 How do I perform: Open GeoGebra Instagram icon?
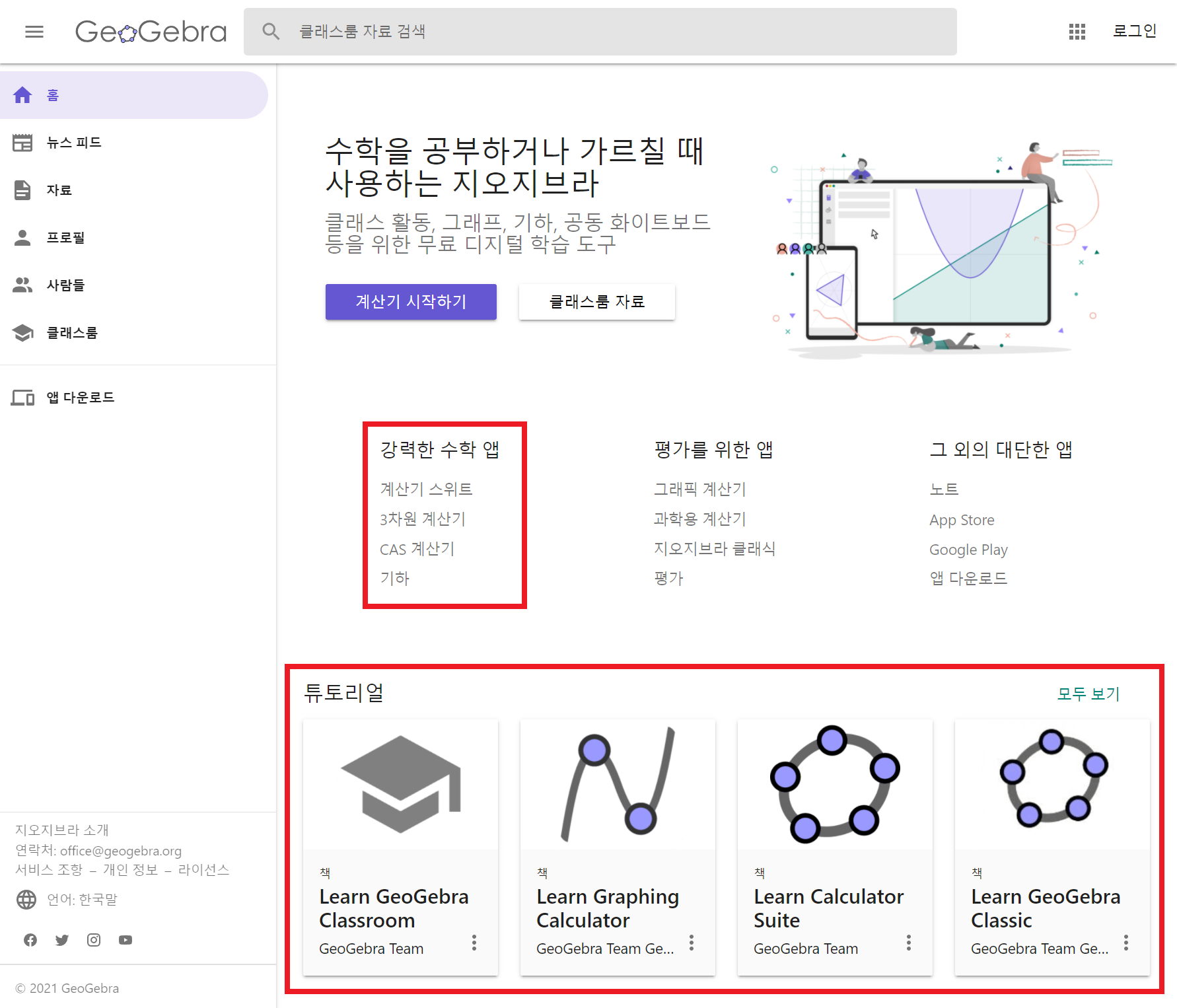click(x=94, y=940)
